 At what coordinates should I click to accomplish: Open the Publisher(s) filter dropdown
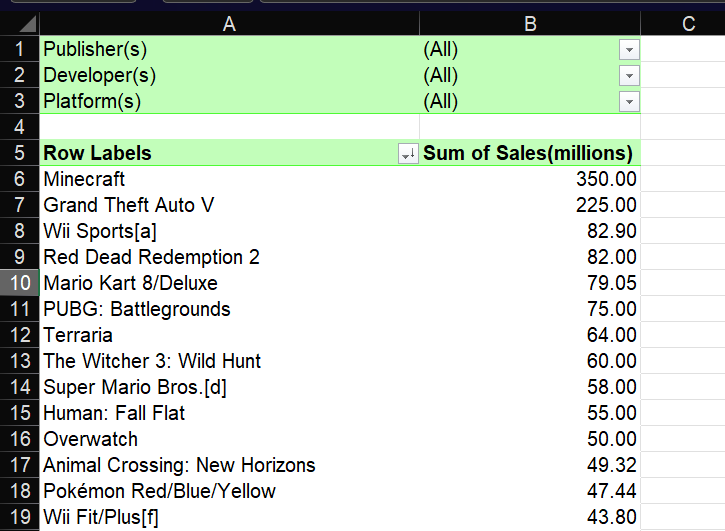point(629,49)
